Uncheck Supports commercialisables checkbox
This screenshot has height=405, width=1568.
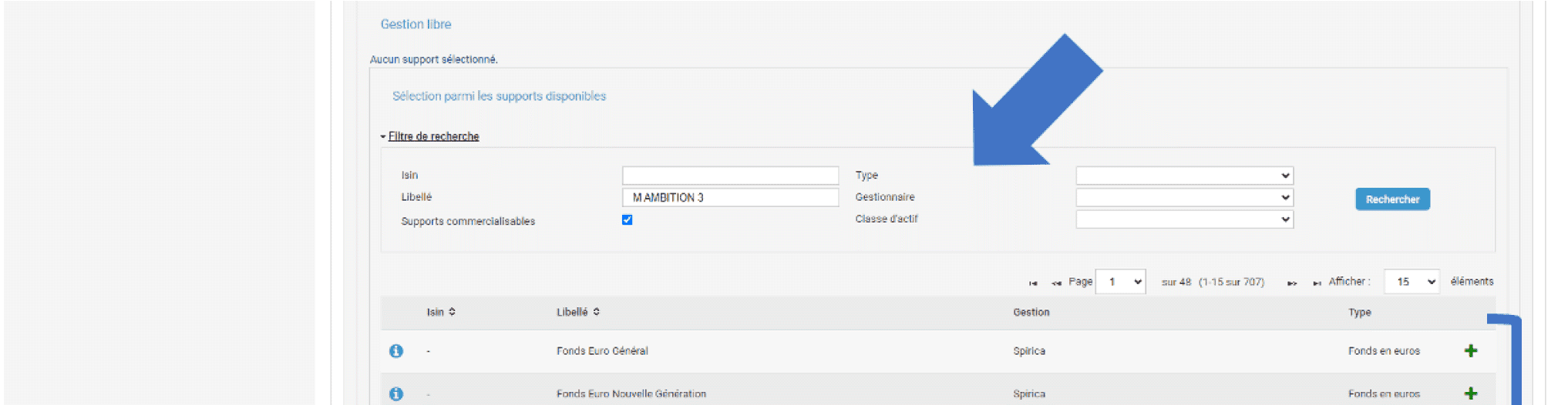click(x=628, y=220)
